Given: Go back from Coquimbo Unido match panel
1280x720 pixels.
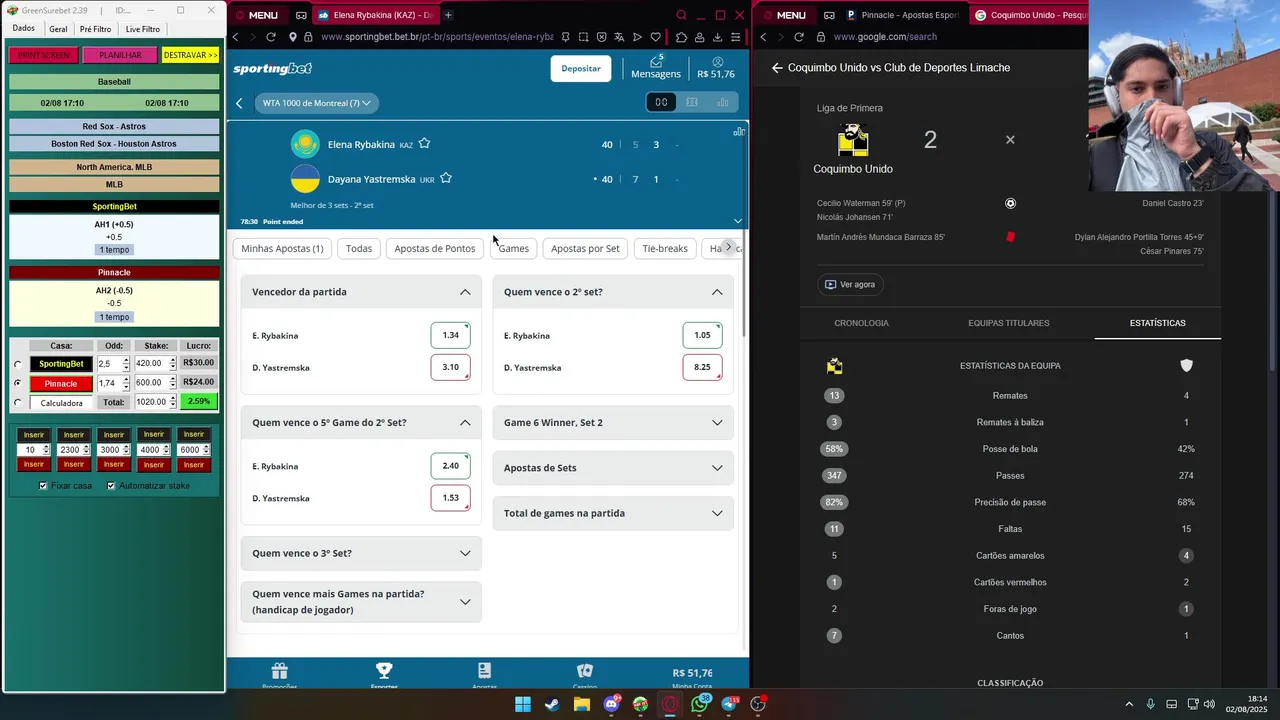Looking at the screenshot, I should 777,68.
